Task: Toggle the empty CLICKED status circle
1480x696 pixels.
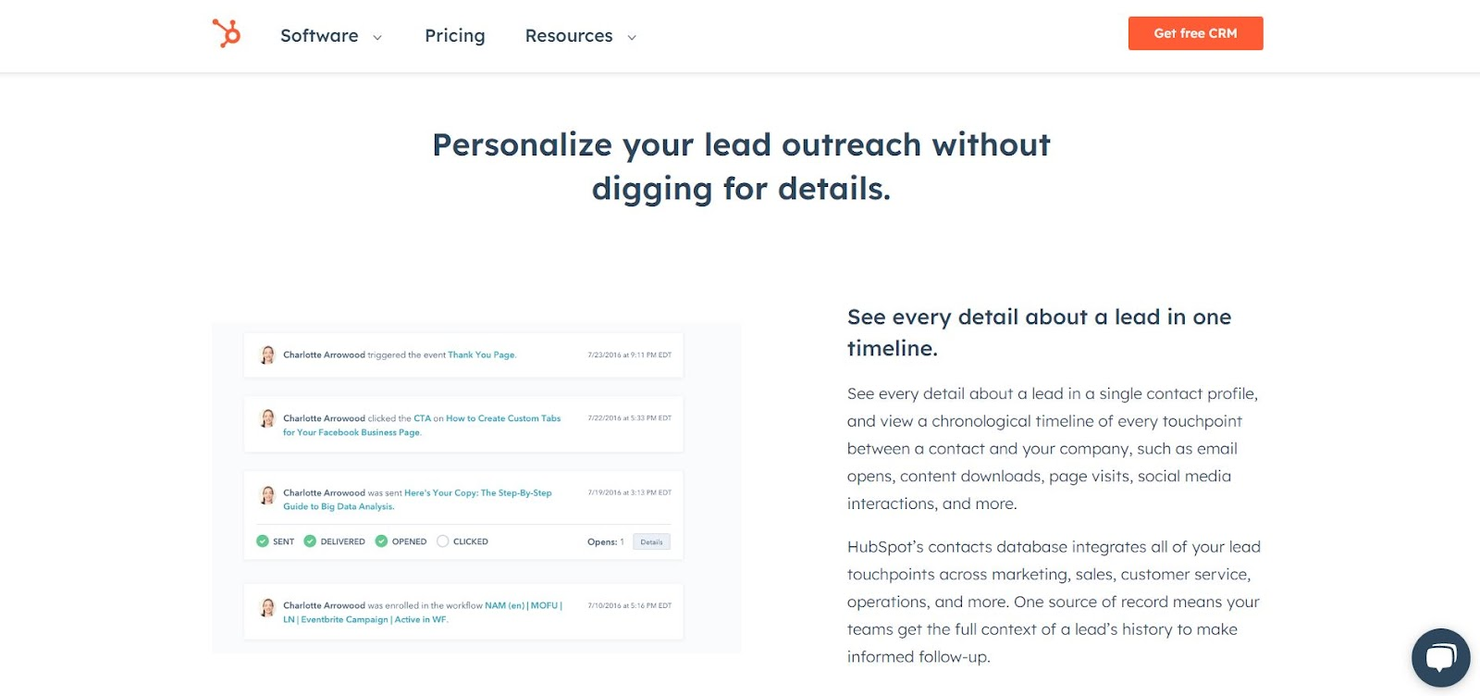Action: [441, 541]
